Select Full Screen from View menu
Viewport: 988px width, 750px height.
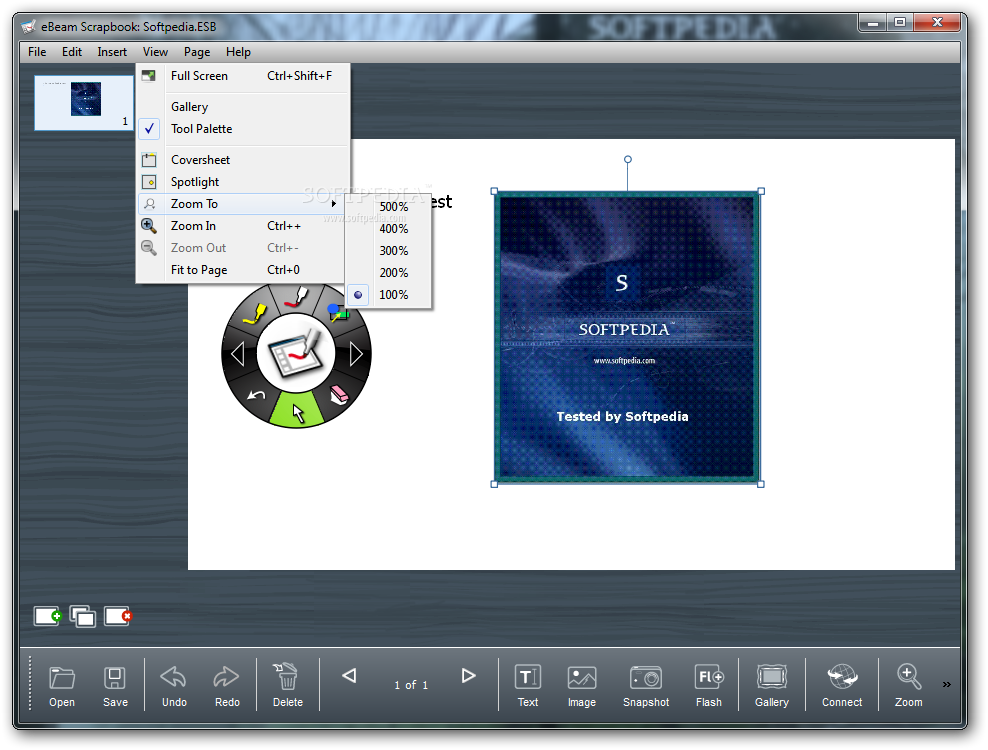coord(243,76)
